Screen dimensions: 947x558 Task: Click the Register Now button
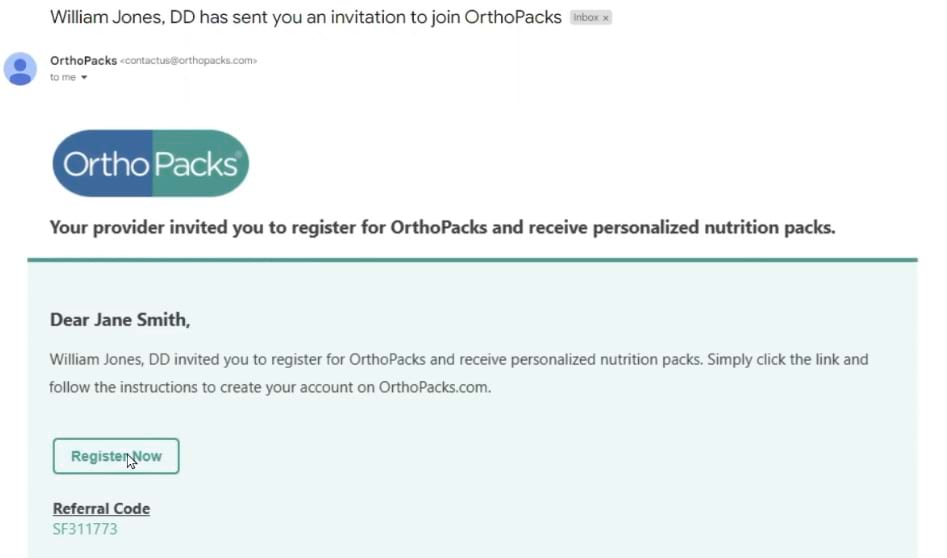tap(116, 456)
